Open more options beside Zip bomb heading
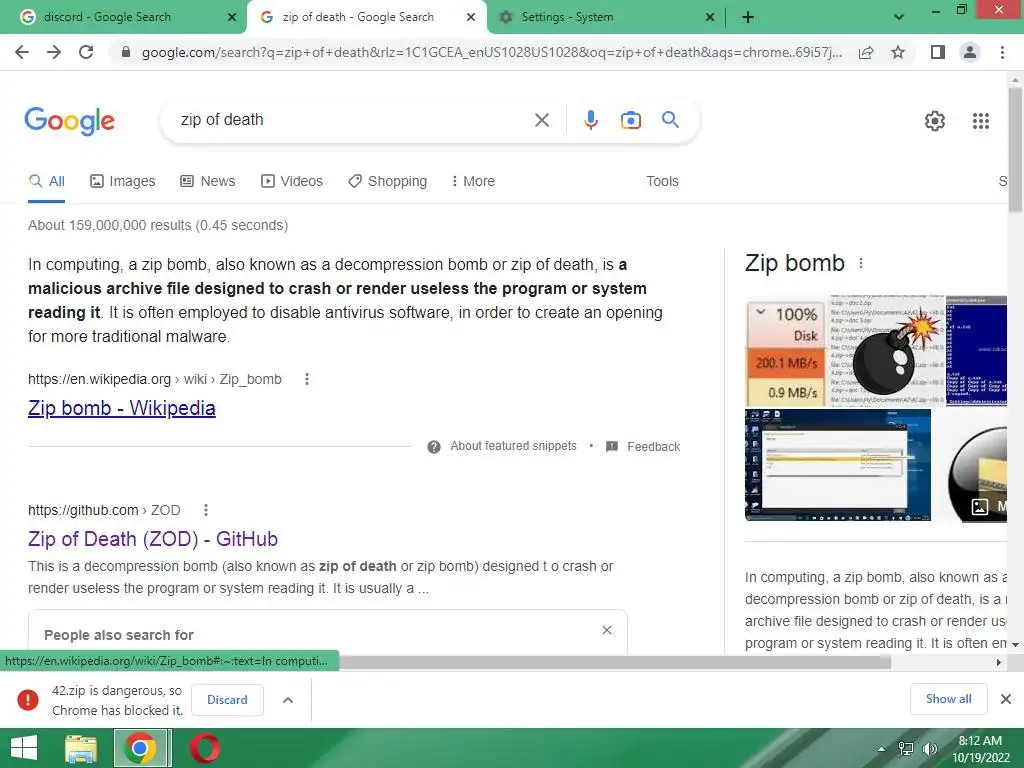The image size is (1024, 768). 861,263
